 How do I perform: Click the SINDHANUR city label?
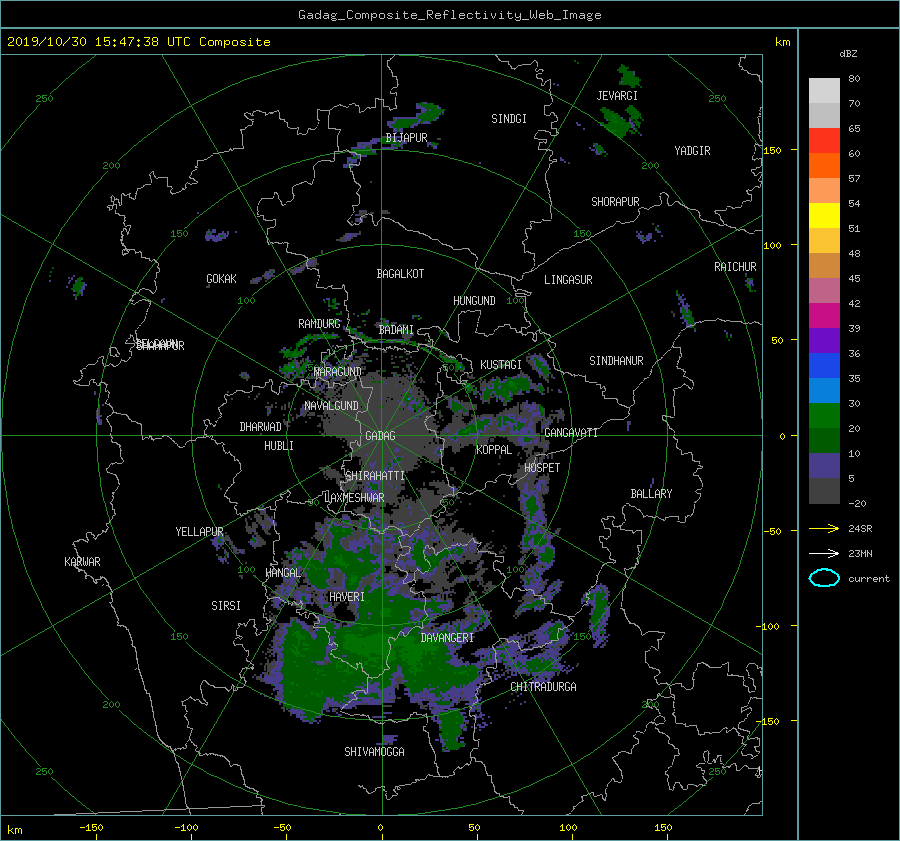tap(616, 361)
